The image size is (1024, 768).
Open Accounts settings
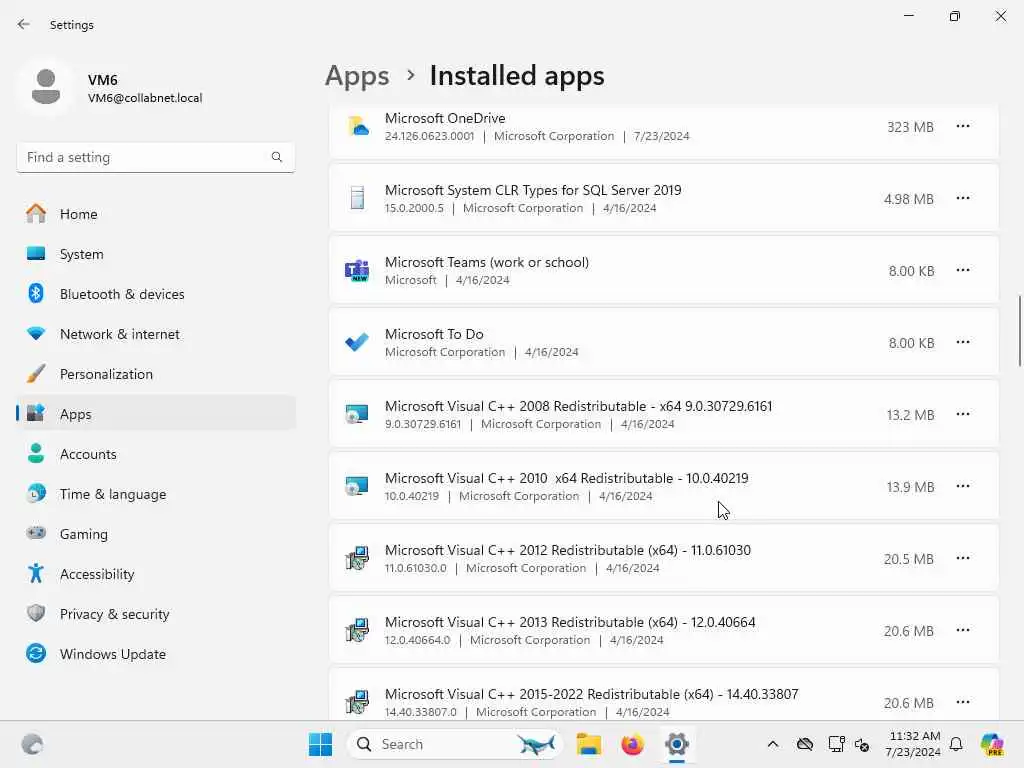coord(155,454)
